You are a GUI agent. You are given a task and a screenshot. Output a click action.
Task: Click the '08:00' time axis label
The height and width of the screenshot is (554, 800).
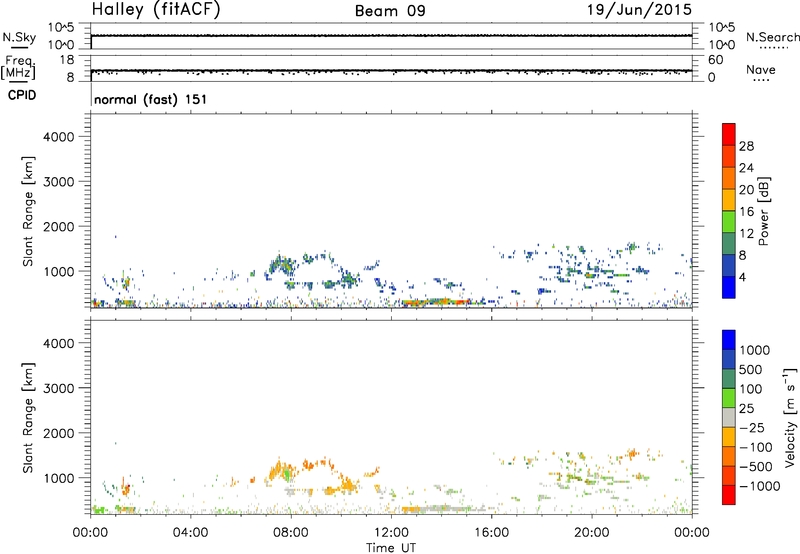pos(291,533)
